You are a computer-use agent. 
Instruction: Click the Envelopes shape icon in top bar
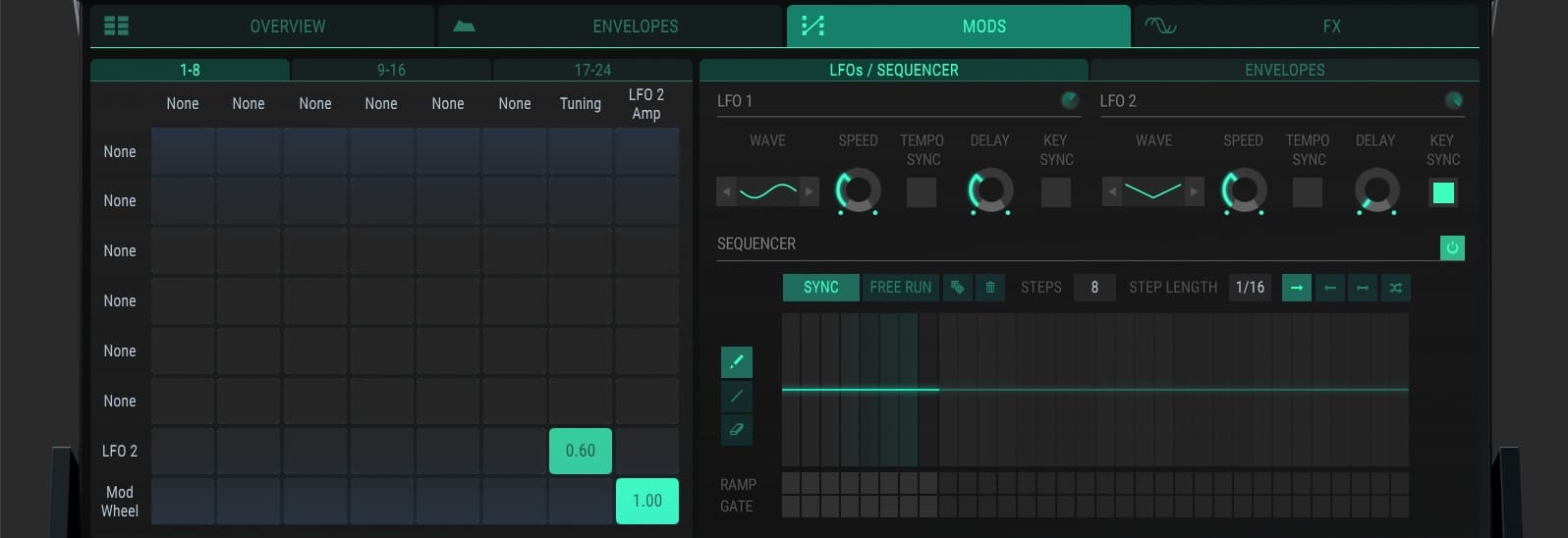[464, 26]
